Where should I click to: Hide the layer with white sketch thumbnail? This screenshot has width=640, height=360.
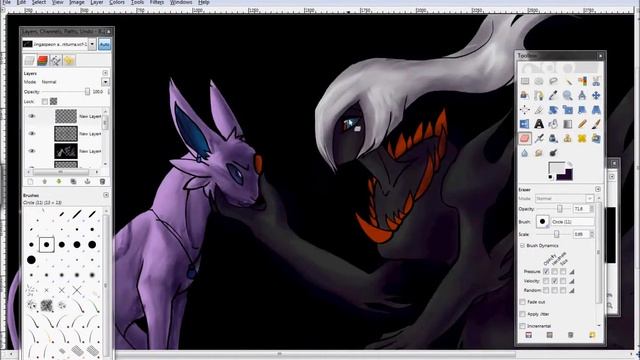pos(32,151)
